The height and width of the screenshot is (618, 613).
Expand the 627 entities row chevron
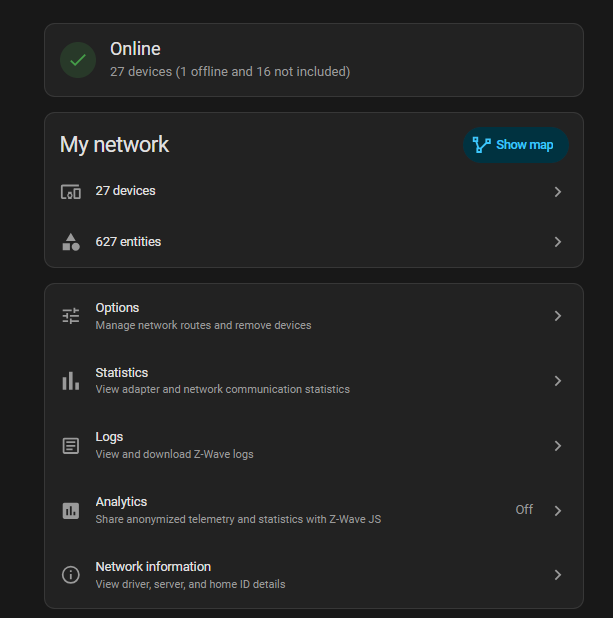click(x=558, y=242)
